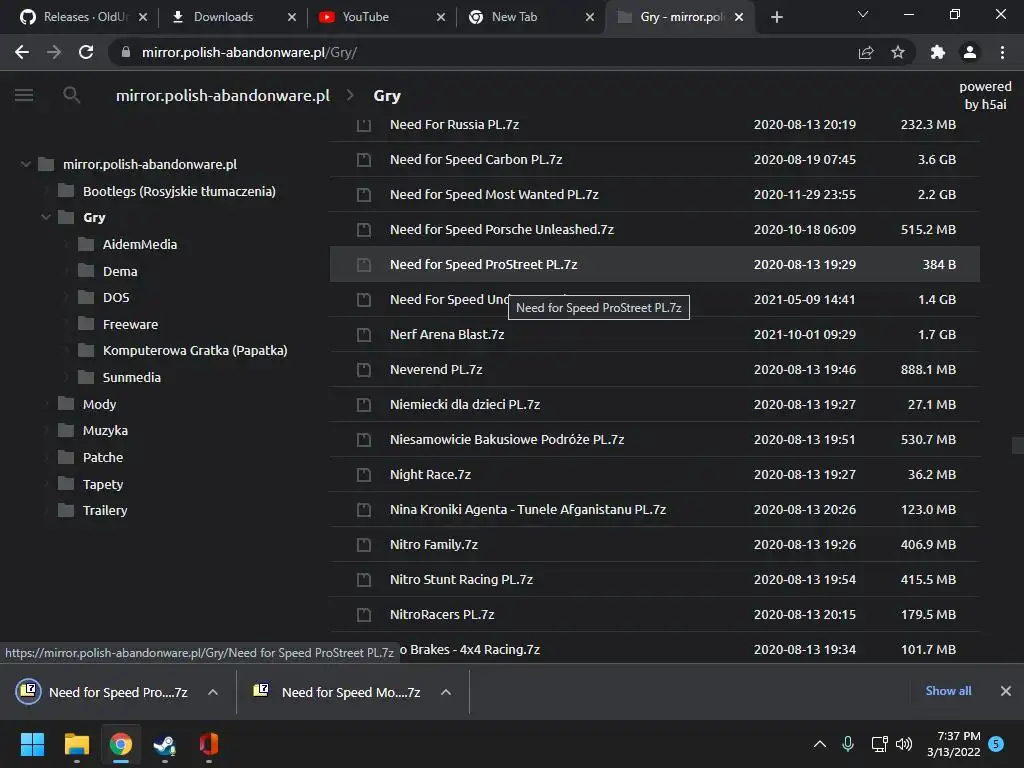The height and width of the screenshot is (768, 1024).
Task: Tick the checkbox for NitroRacers PL.7z
Action: [364, 615]
